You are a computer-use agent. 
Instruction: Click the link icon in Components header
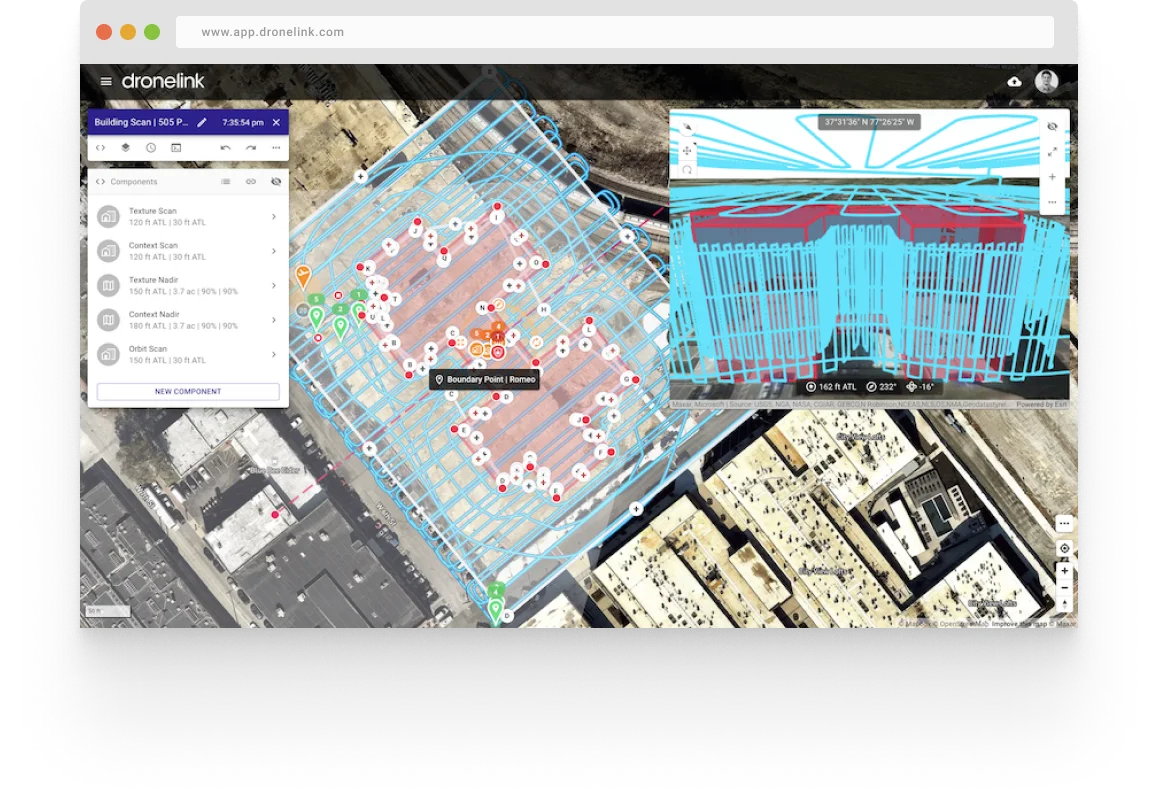point(251,182)
